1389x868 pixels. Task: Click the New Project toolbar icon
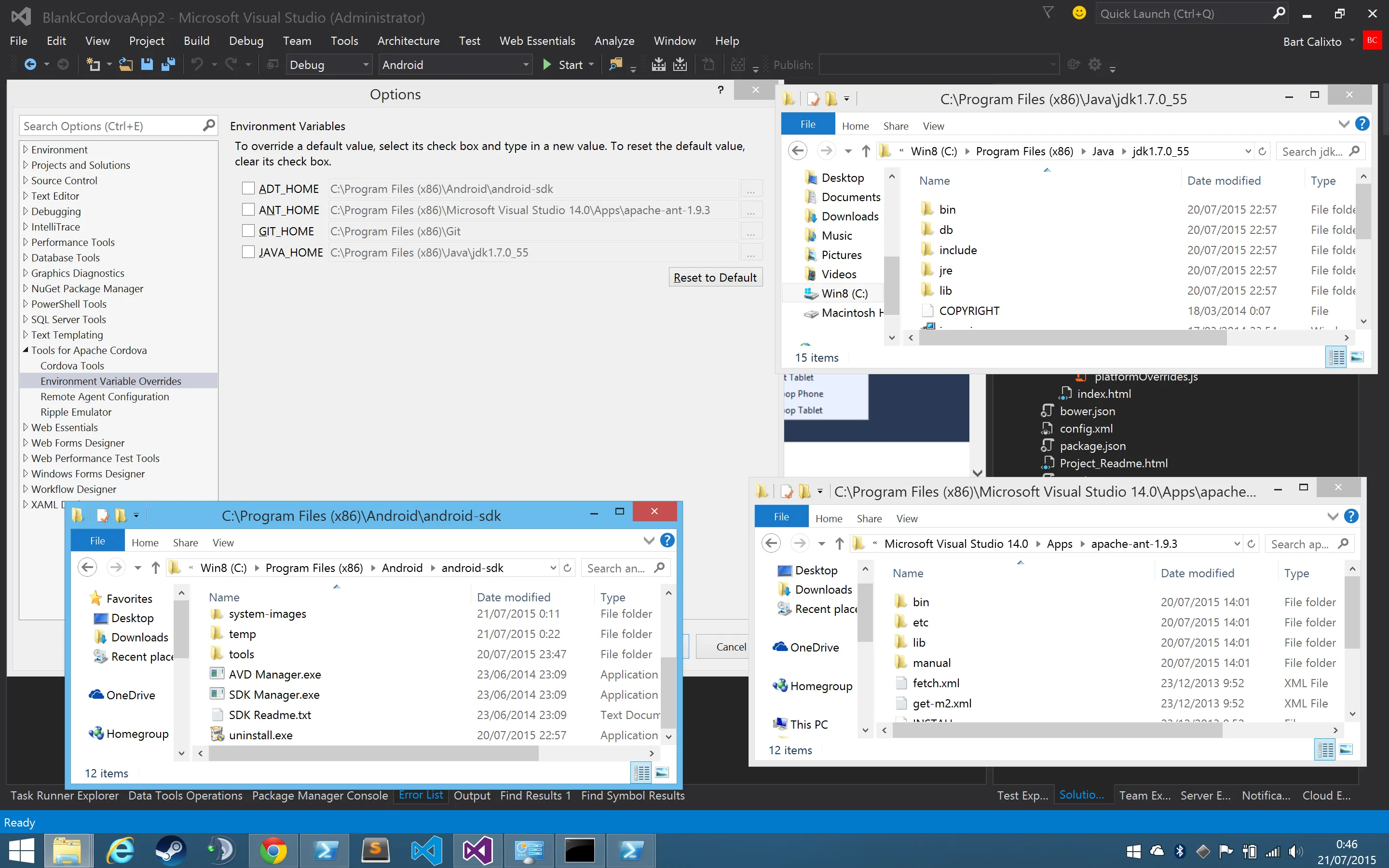click(x=93, y=64)
